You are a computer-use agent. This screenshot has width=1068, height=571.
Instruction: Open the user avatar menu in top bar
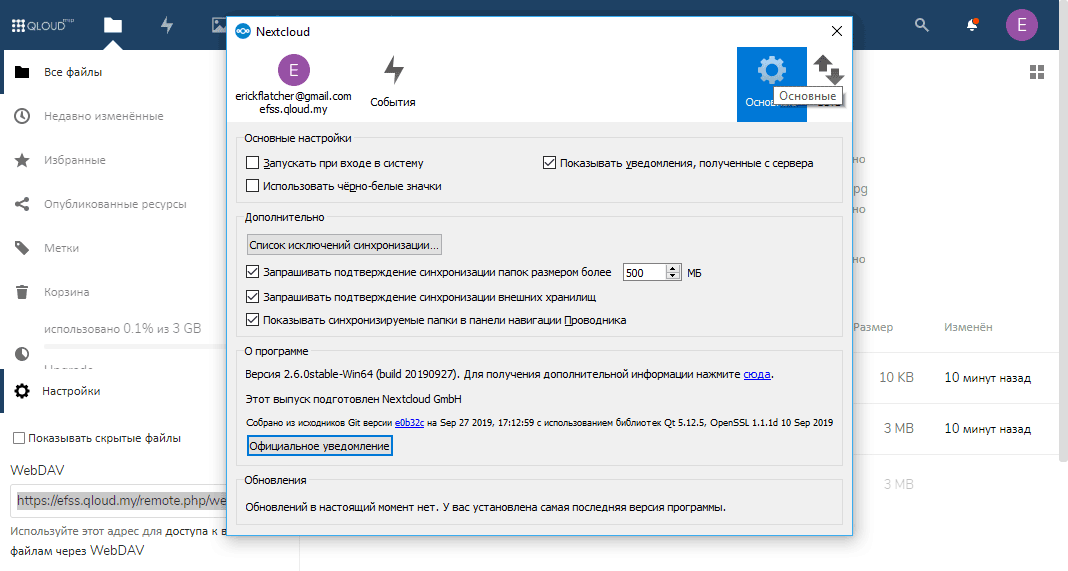pyautogui.click(x=1022, y=25)
